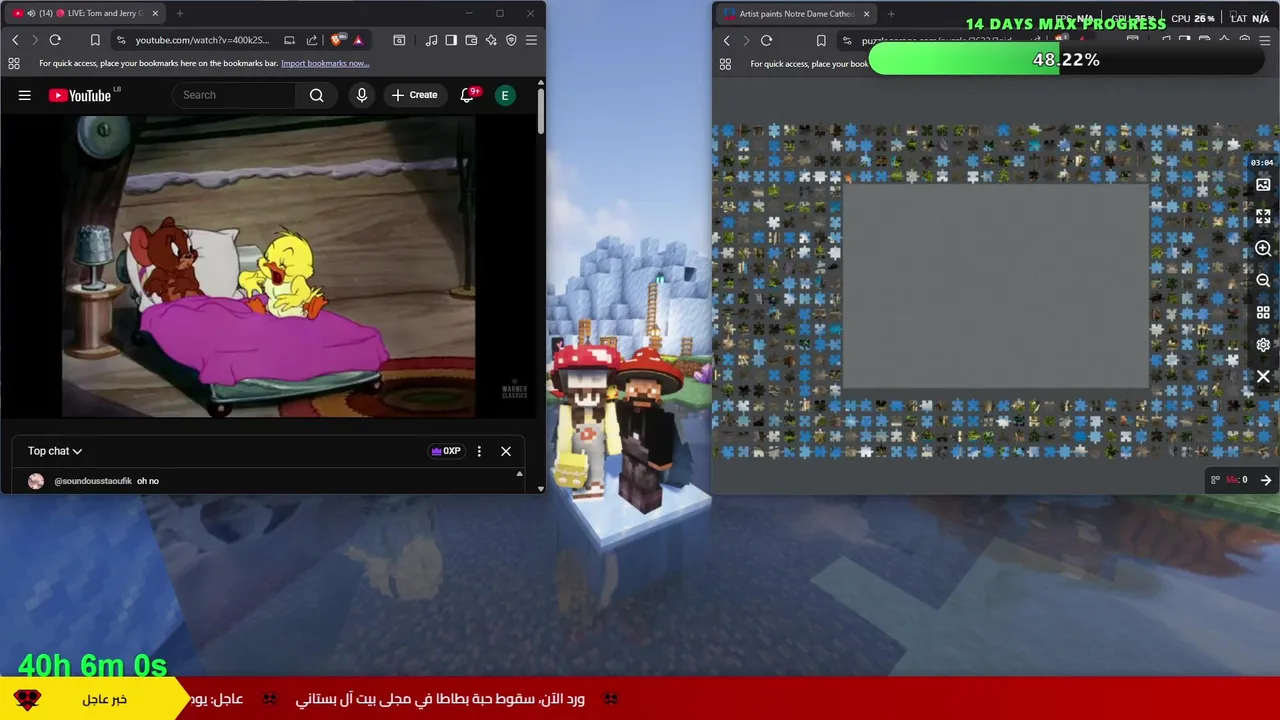Bookmark the YouTube page
The height and width of the screenshot is (720, 1280).
pos(95,40)
